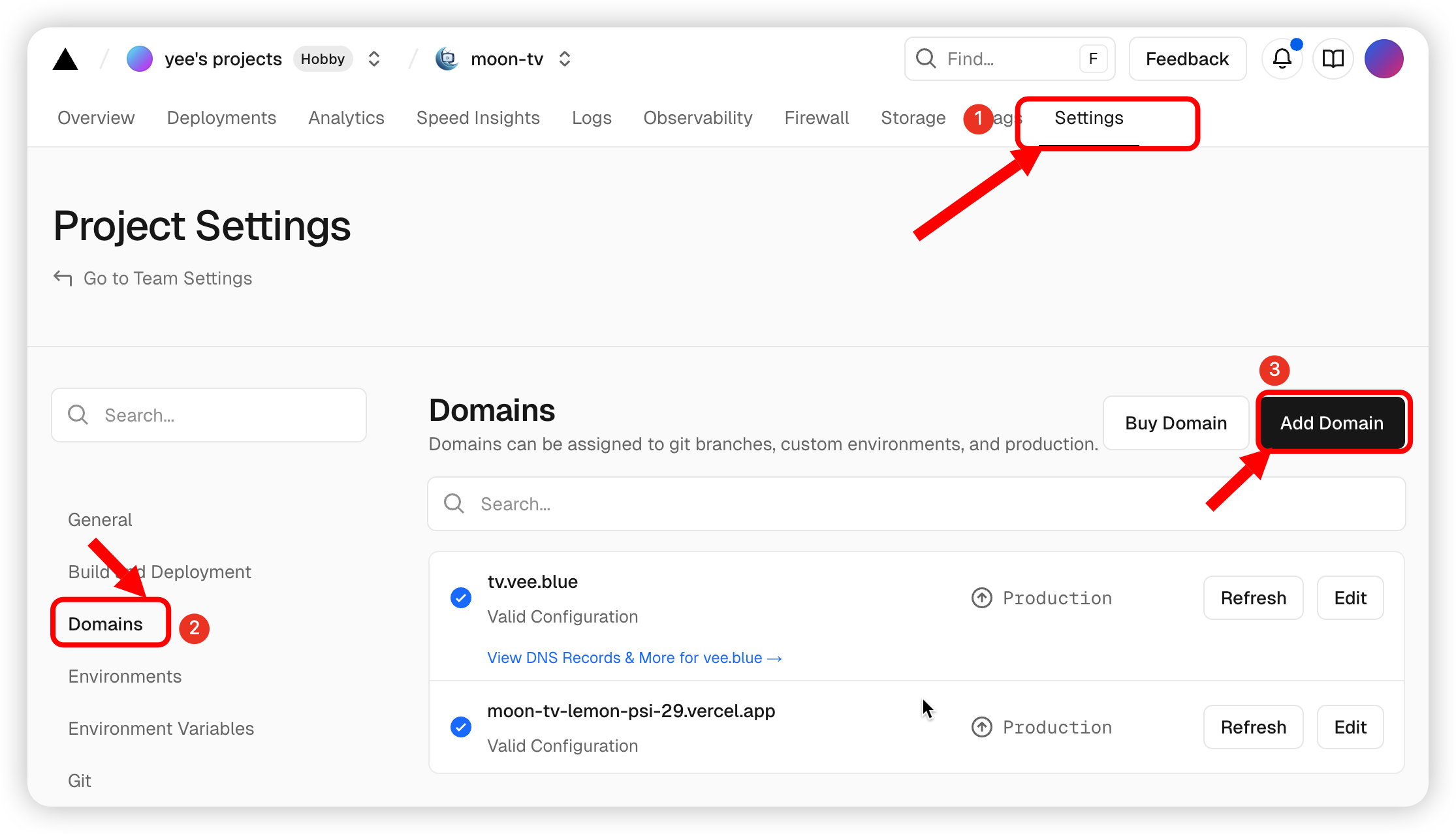The height and width of the screenshot is (834, 1456).
Task: Switch to the Observability tab
Action: 697,118
